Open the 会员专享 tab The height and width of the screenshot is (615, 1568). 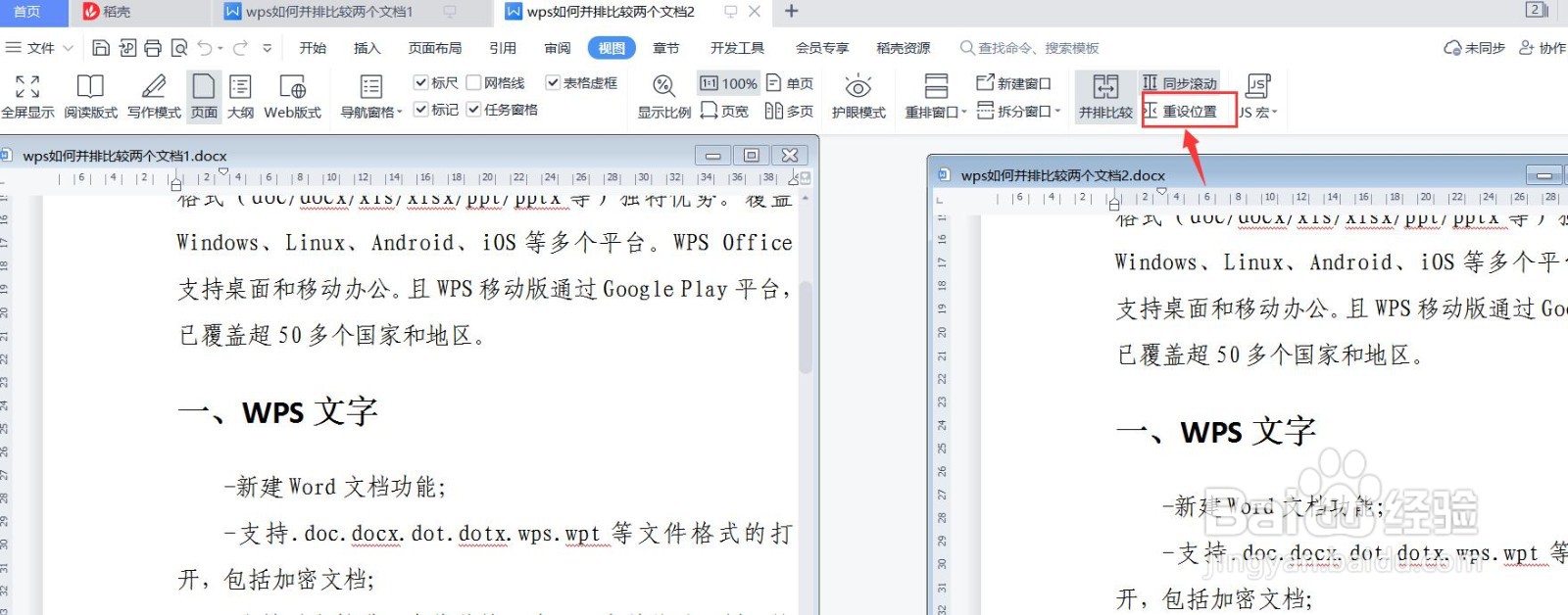[822, 47]
